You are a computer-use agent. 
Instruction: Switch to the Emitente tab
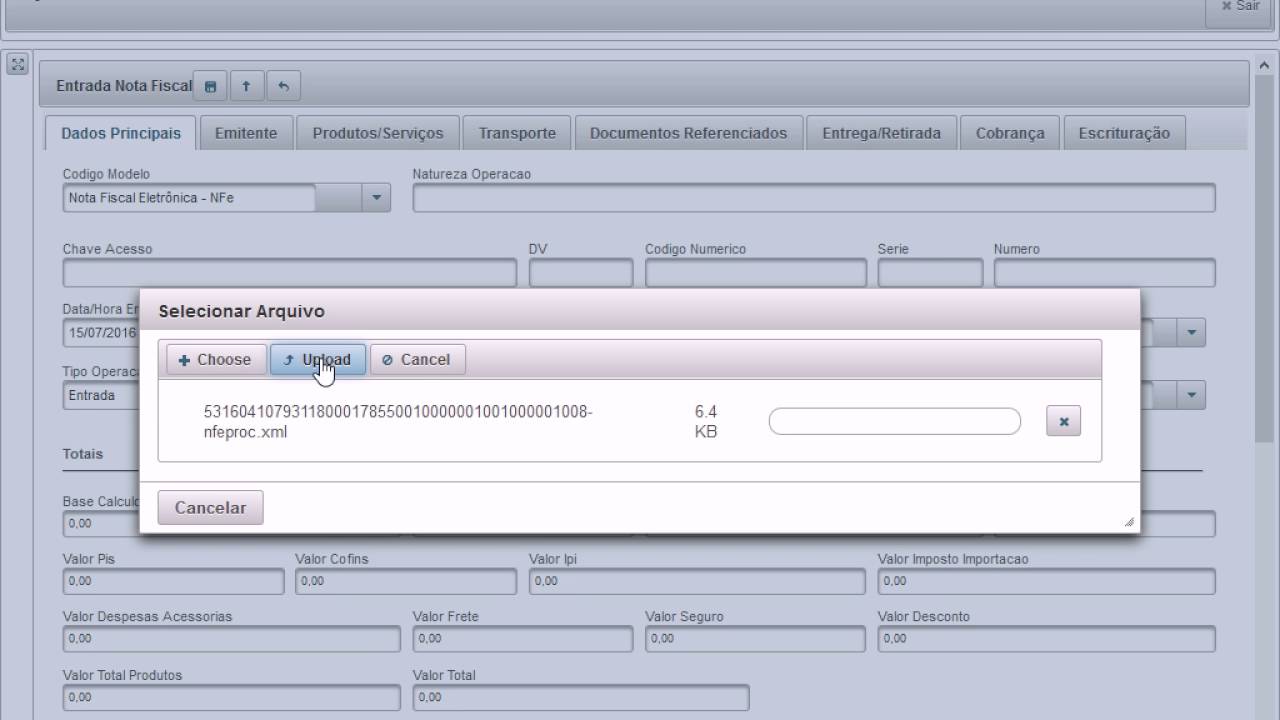(246, 133)
